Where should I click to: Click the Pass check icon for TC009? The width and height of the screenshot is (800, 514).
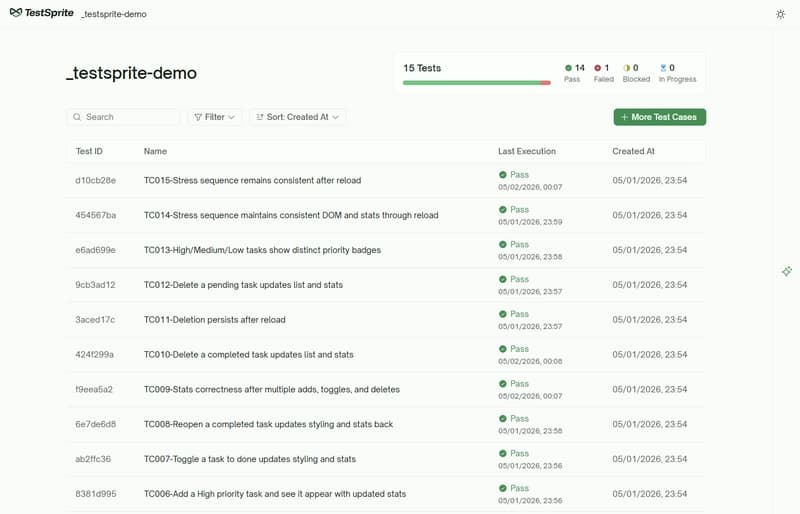(x=503, y=384)
